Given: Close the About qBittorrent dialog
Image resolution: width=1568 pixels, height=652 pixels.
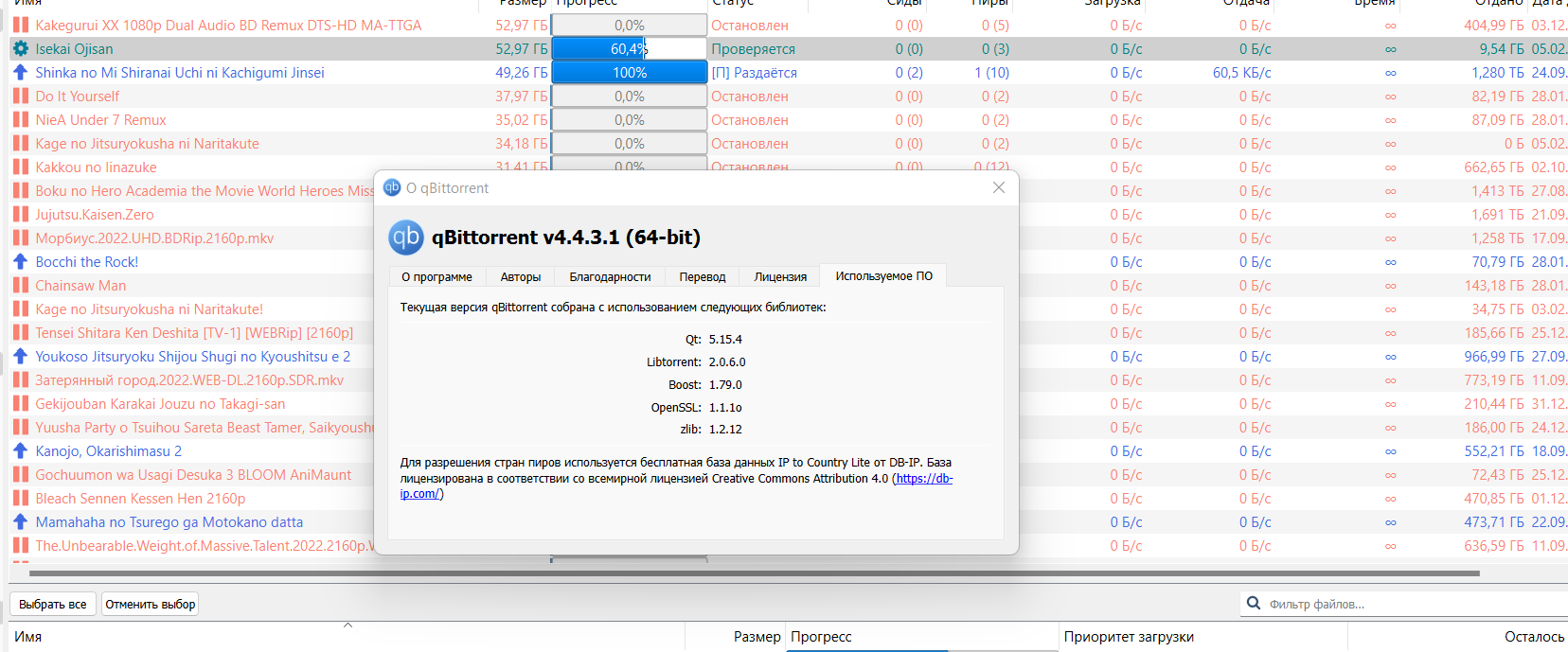Looking at the screenshot, I should 998,188.
